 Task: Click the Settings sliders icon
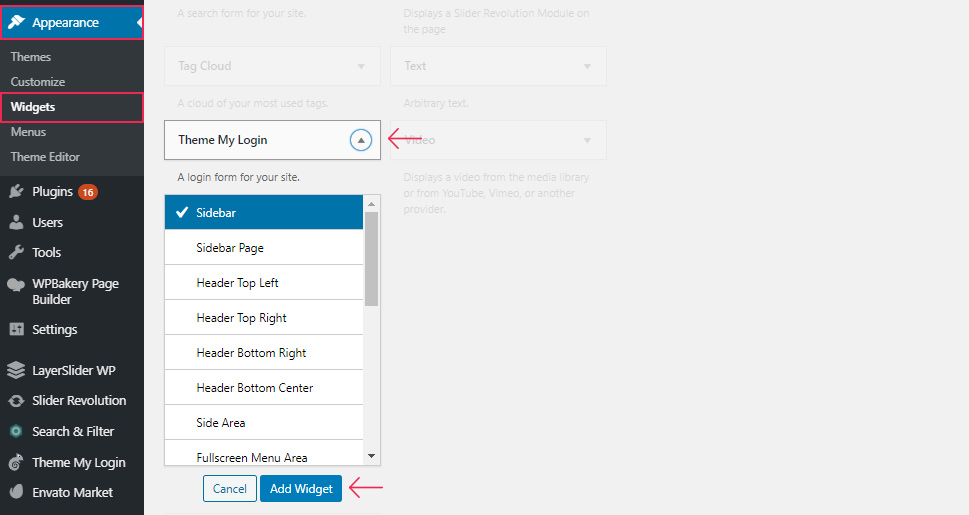pyautogui.click(x=17, y=330)
